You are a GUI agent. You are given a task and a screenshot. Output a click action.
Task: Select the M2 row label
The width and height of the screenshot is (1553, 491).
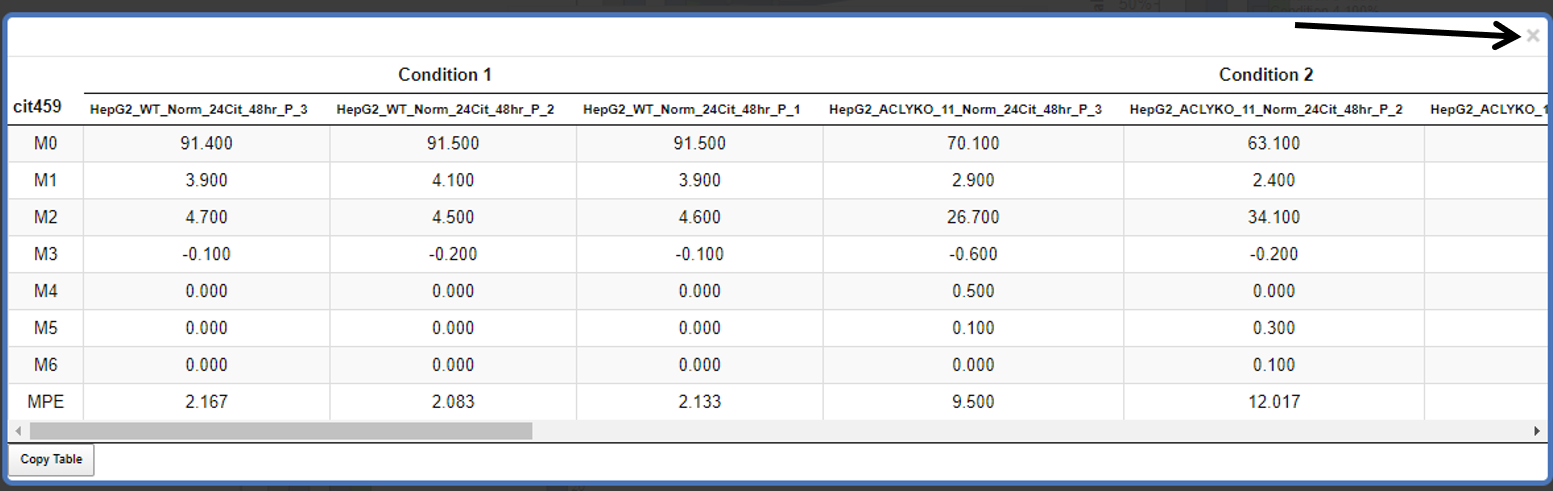(46, 217)
